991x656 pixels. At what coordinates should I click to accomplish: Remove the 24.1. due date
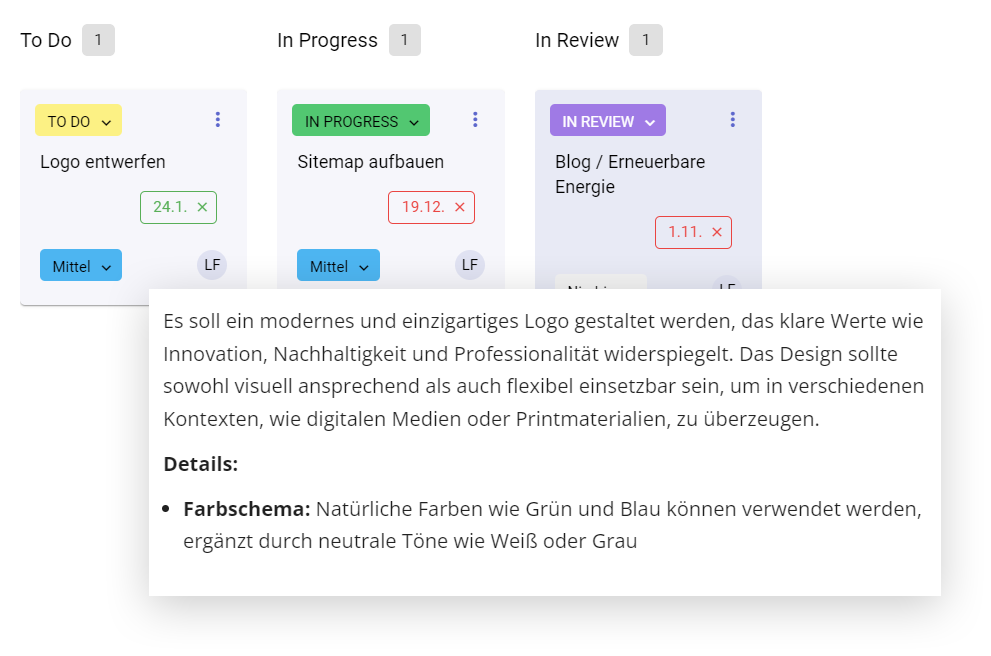(x=202, y=207)
